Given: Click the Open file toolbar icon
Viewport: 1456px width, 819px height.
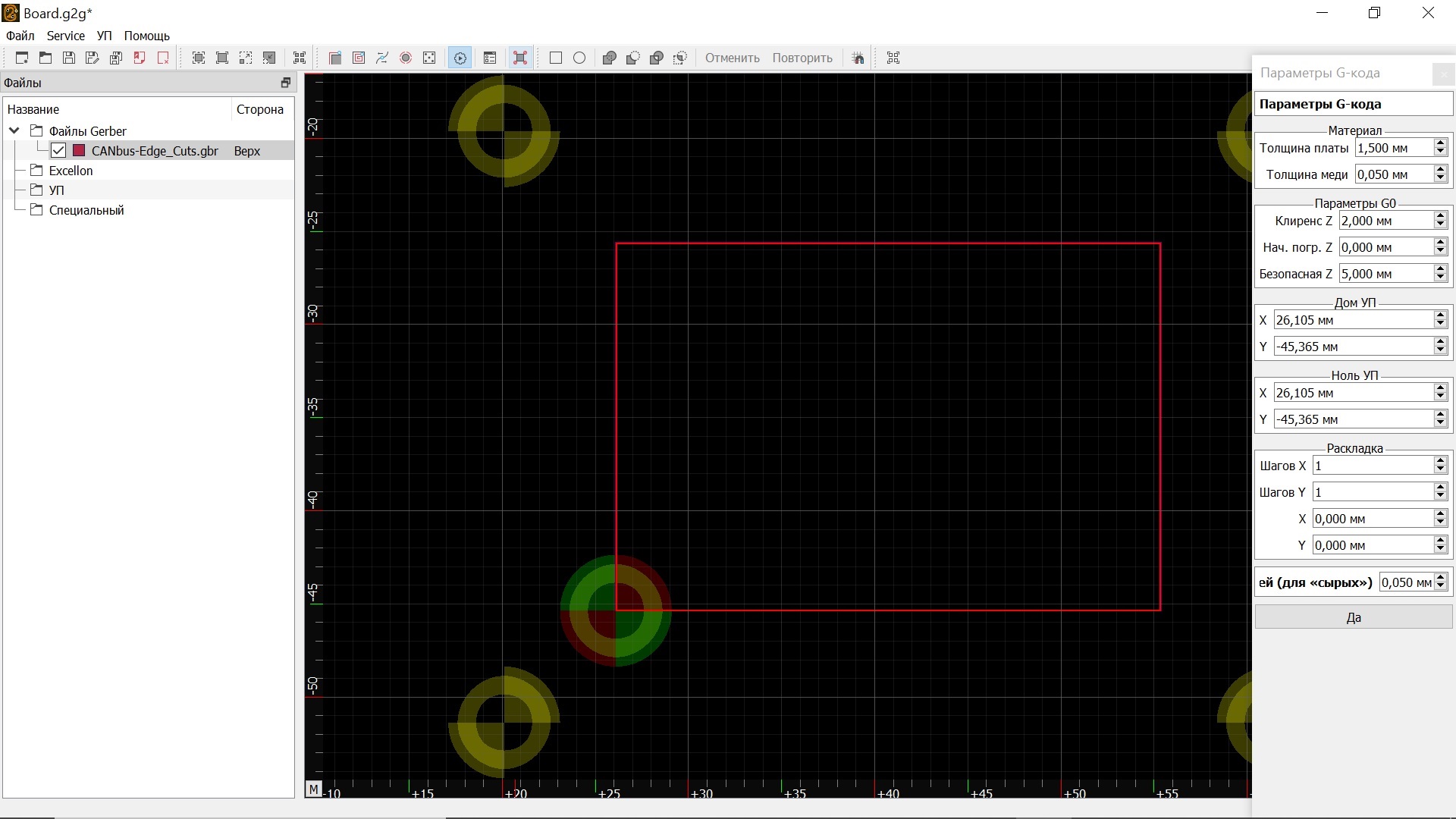Looking at the screenshot, I should 45,58.
